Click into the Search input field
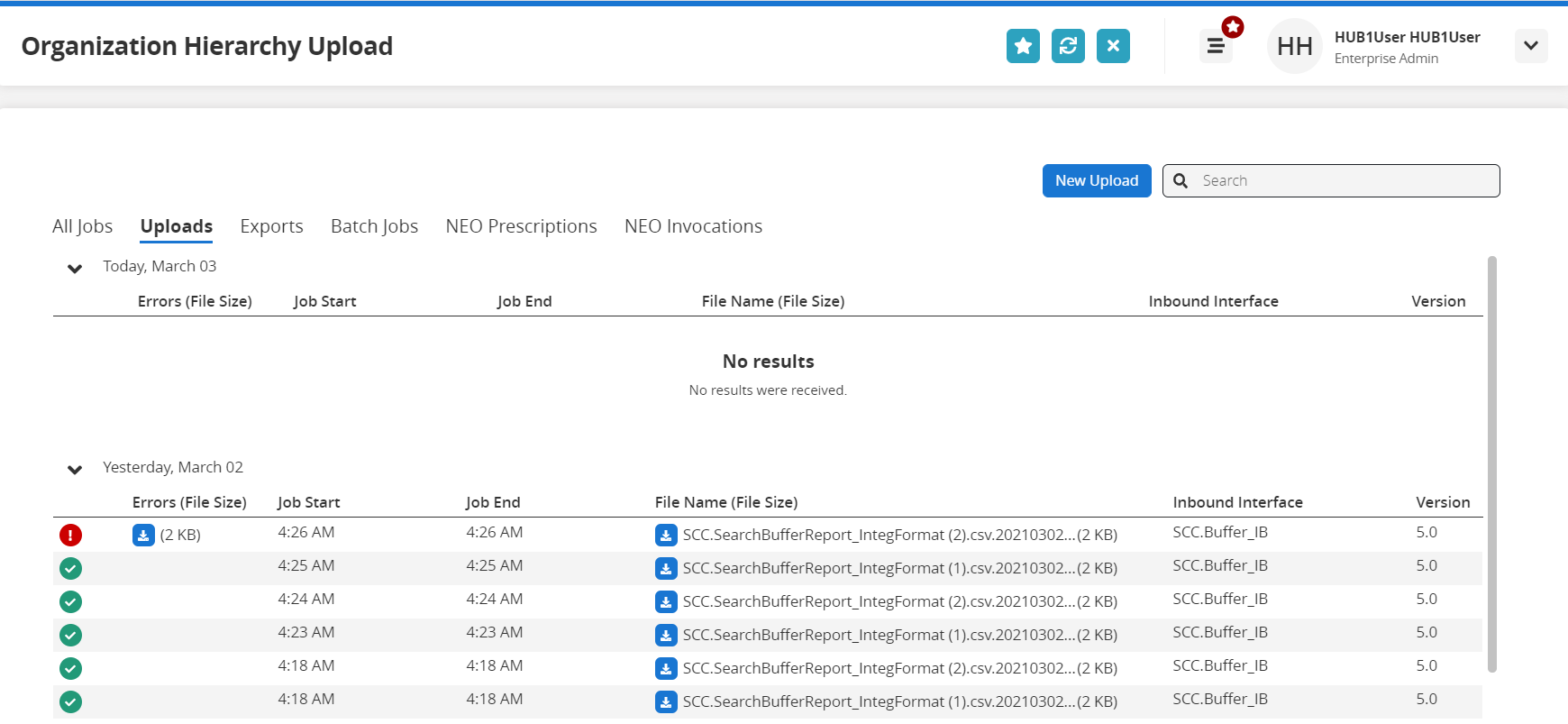Viewport: 1568px width, 724px height. pos(1343,180)
